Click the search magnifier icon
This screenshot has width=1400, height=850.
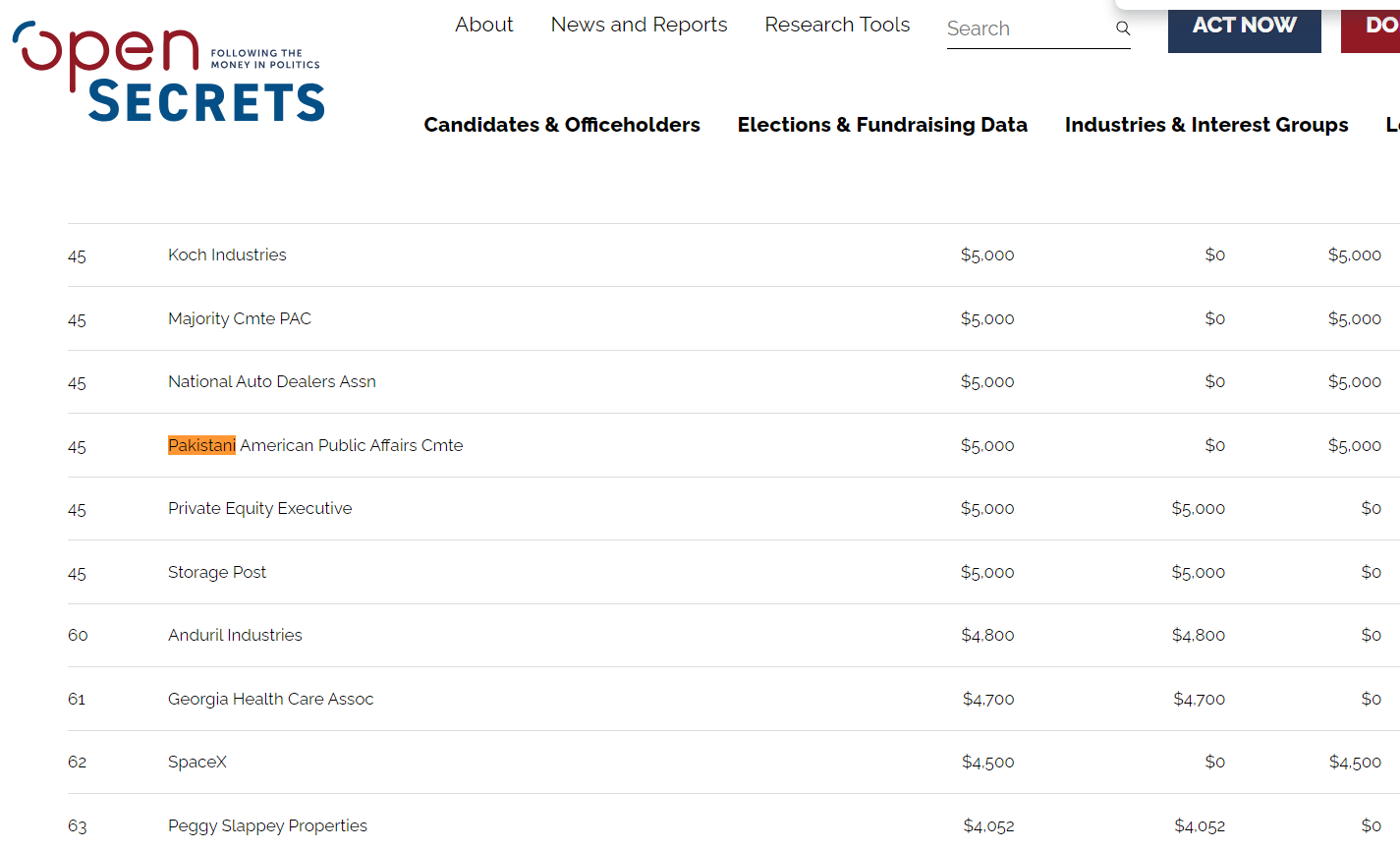click(x=1122, y=28)
